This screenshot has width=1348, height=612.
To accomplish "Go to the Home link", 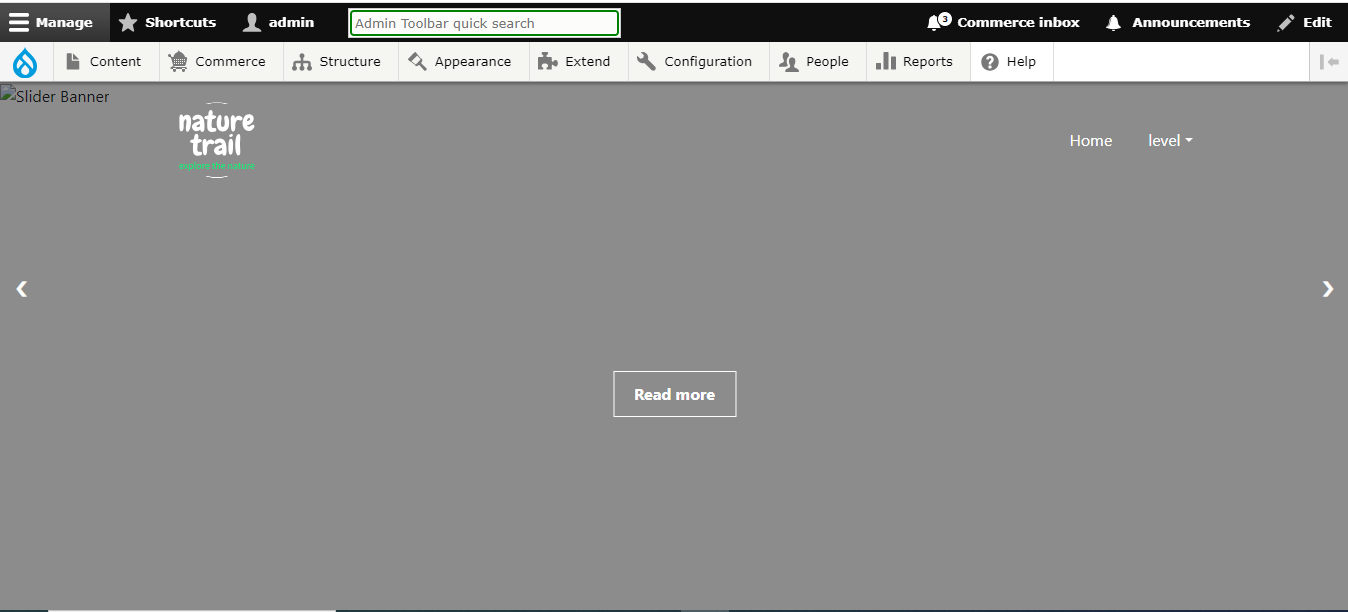I will 1090,140.
